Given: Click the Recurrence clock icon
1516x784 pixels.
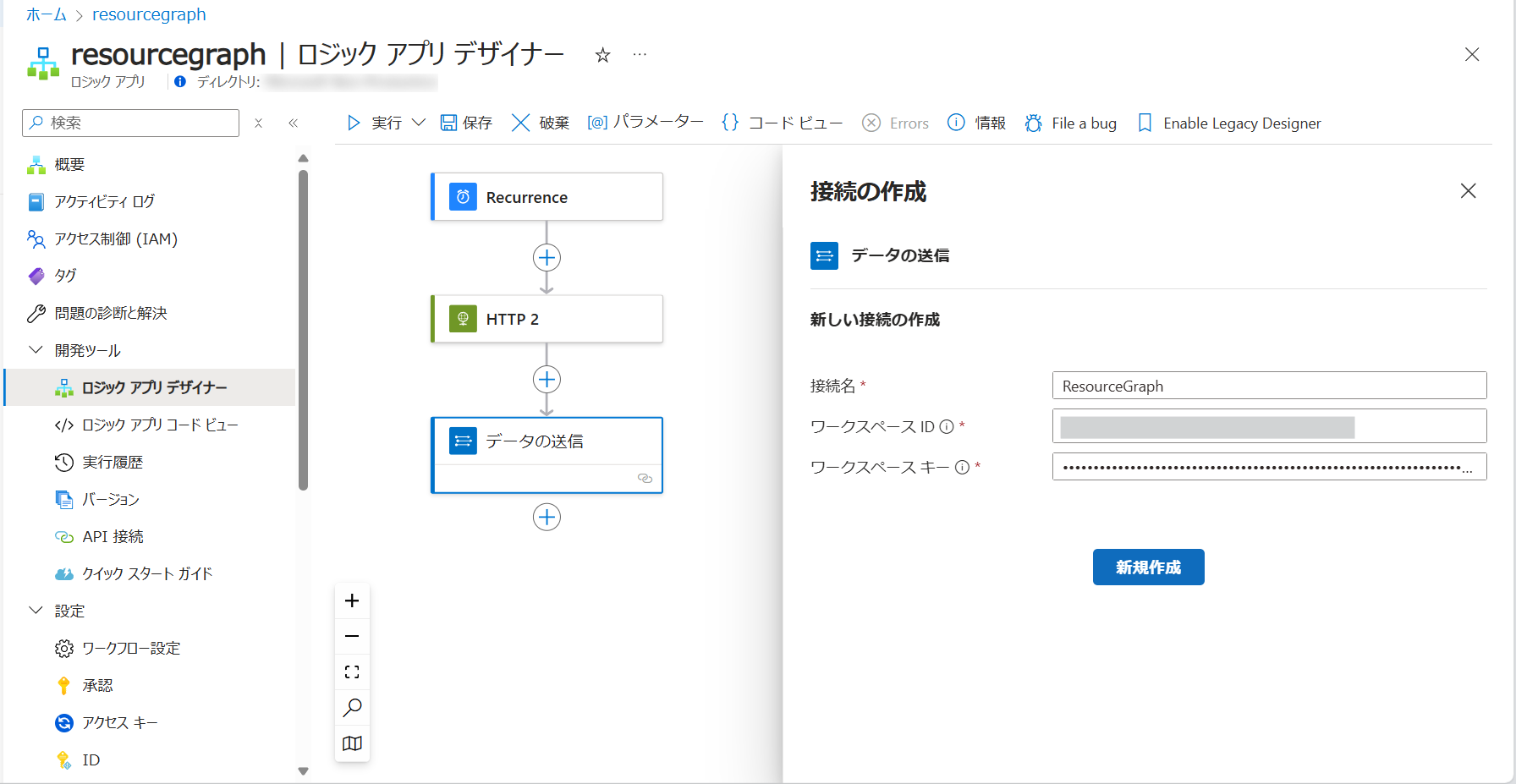Looking at the screenshot, I should pyautogui.click(x=463, y=197).
